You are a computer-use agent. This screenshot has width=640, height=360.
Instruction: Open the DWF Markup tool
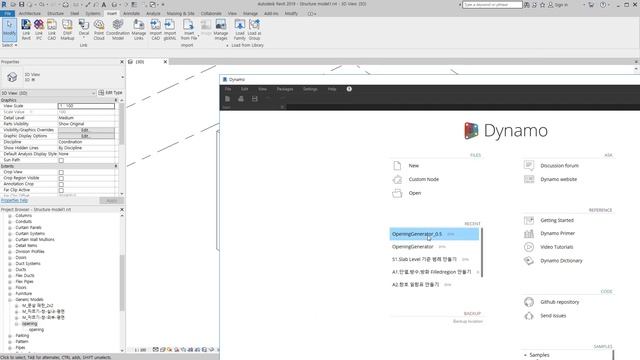(x=67, y=30)
